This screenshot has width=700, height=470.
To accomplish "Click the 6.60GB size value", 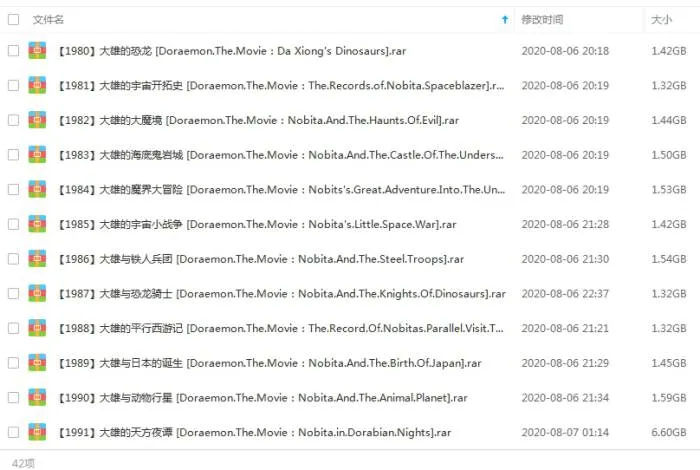I will (669, 432).
